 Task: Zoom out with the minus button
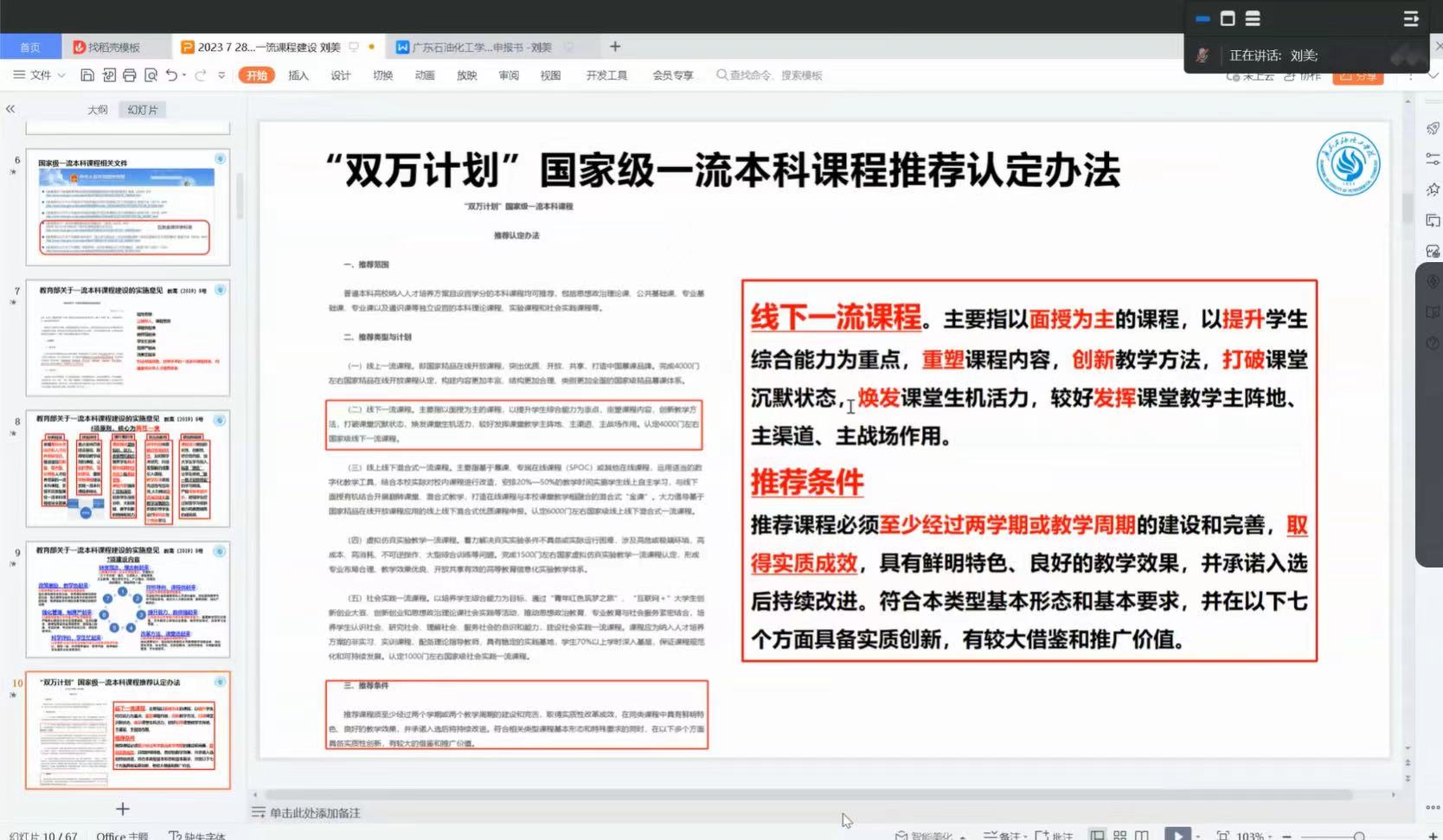pyautogui.click(x=1287, y=836)
